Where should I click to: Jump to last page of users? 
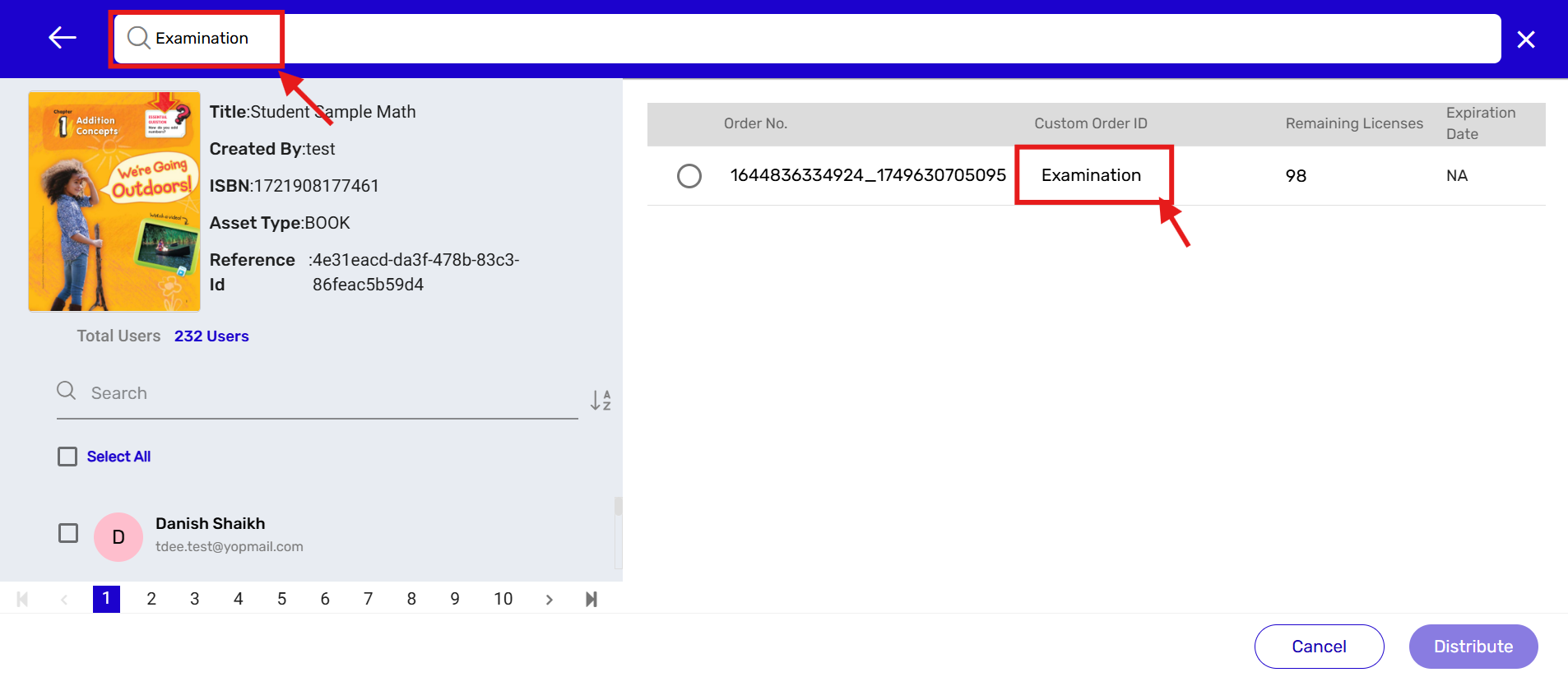click(591, 600)
